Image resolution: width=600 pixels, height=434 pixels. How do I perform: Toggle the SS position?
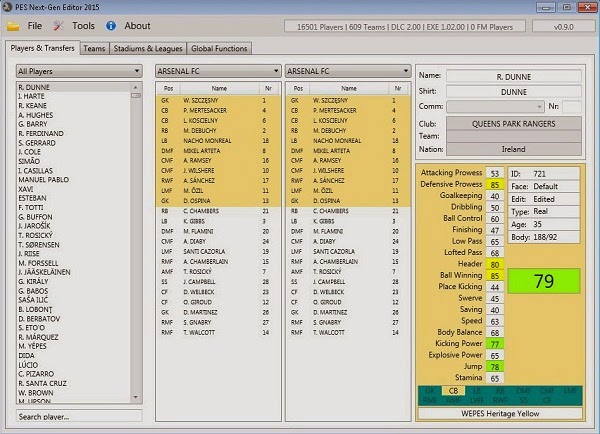point(523,400)
